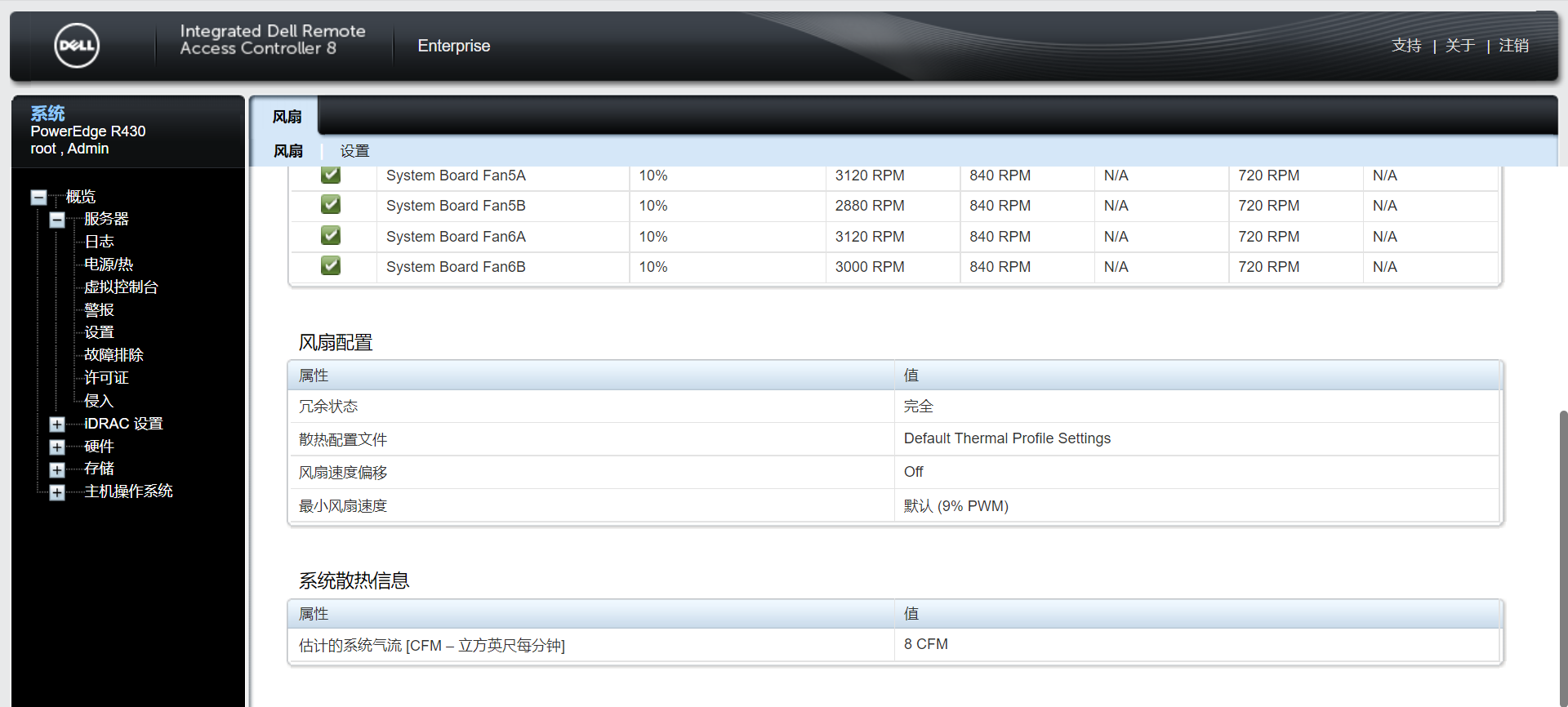Click the 2880 RPM reading for Fan5B
The height and width of the screenshot is (707, 1568).
(x=870, y=206)
